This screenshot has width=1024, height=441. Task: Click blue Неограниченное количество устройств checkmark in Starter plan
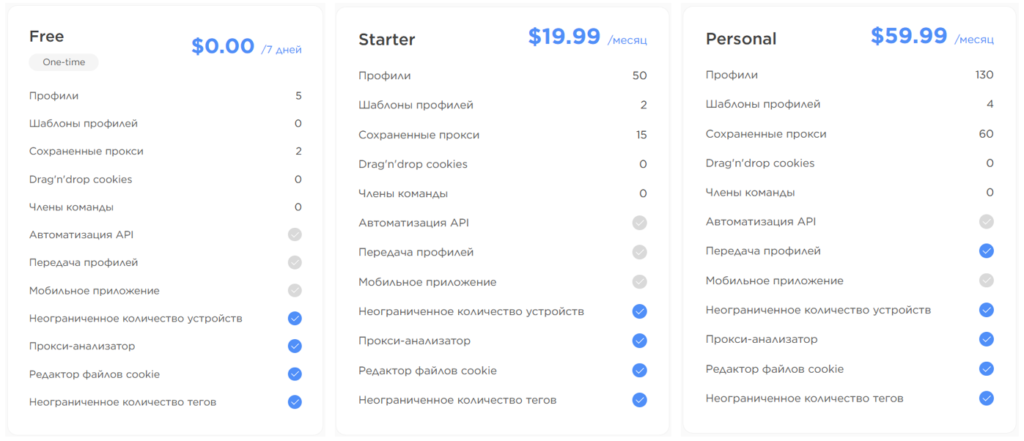coord(639,311)
